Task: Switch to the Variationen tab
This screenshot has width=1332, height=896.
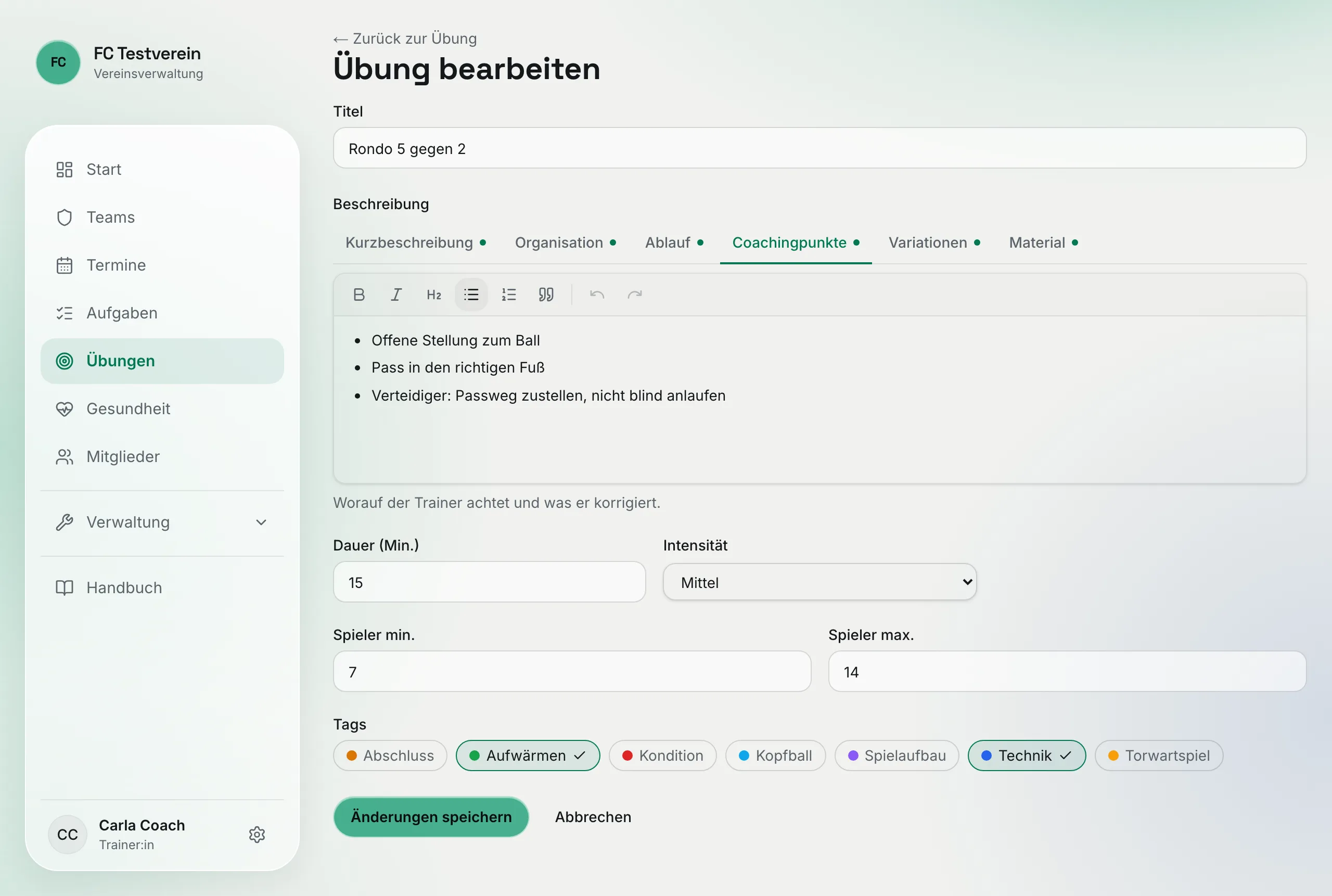Action: (934, 243)
